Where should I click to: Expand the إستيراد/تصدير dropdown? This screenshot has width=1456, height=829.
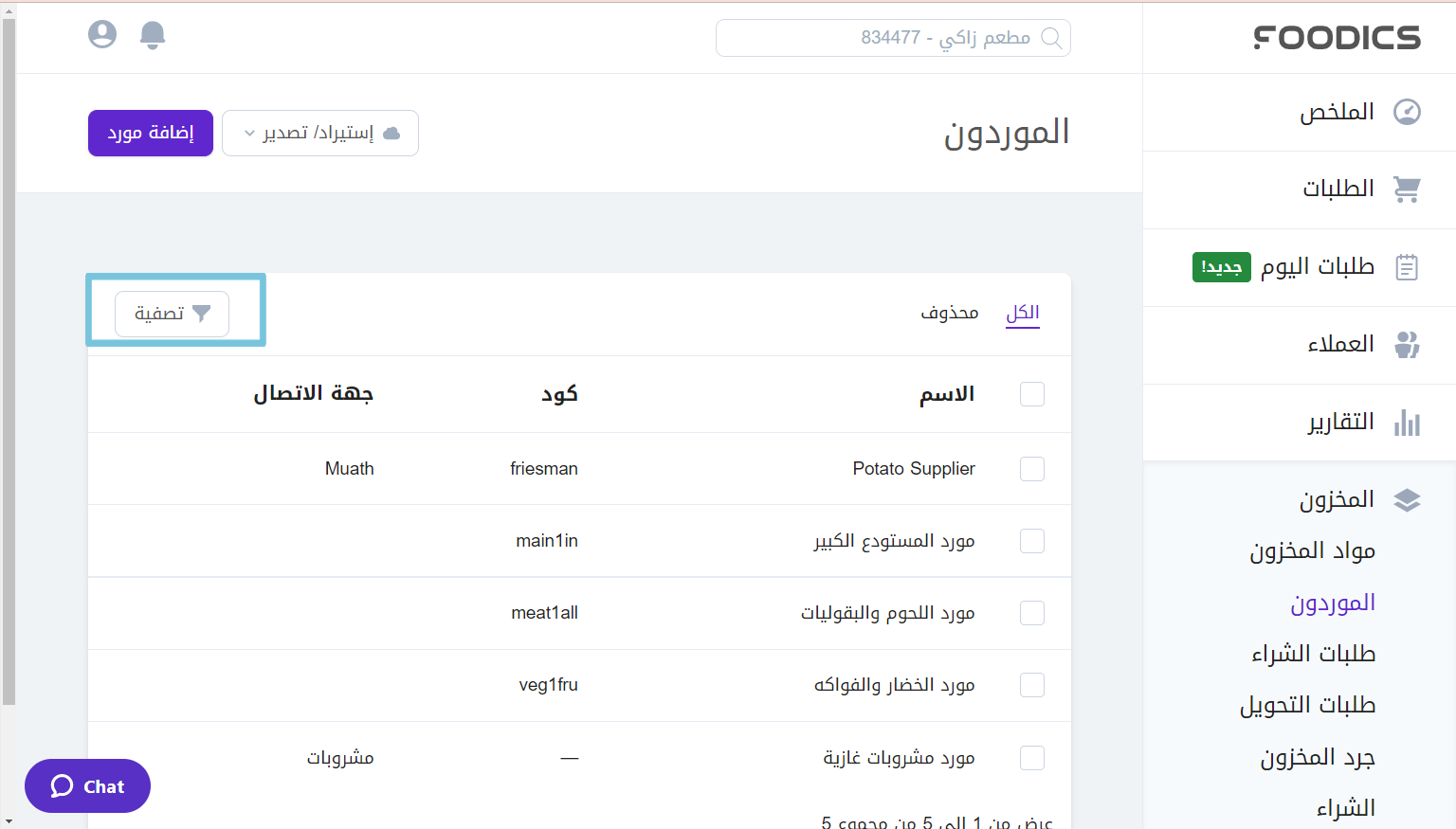(319, 133)
